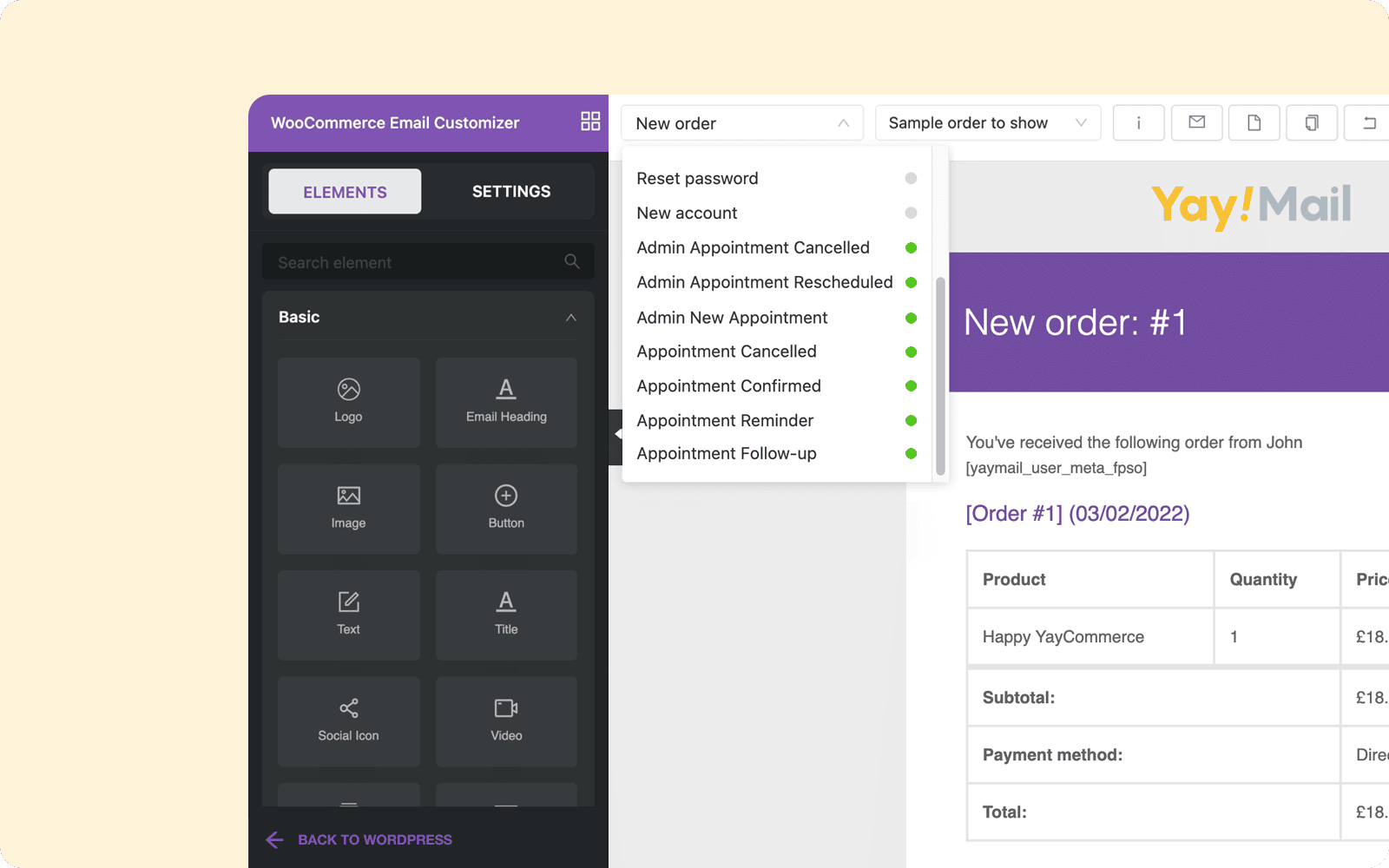This screenshot has width=1389, height=868.
Task: Click the copy template icon
Action: coord(1312,122)
